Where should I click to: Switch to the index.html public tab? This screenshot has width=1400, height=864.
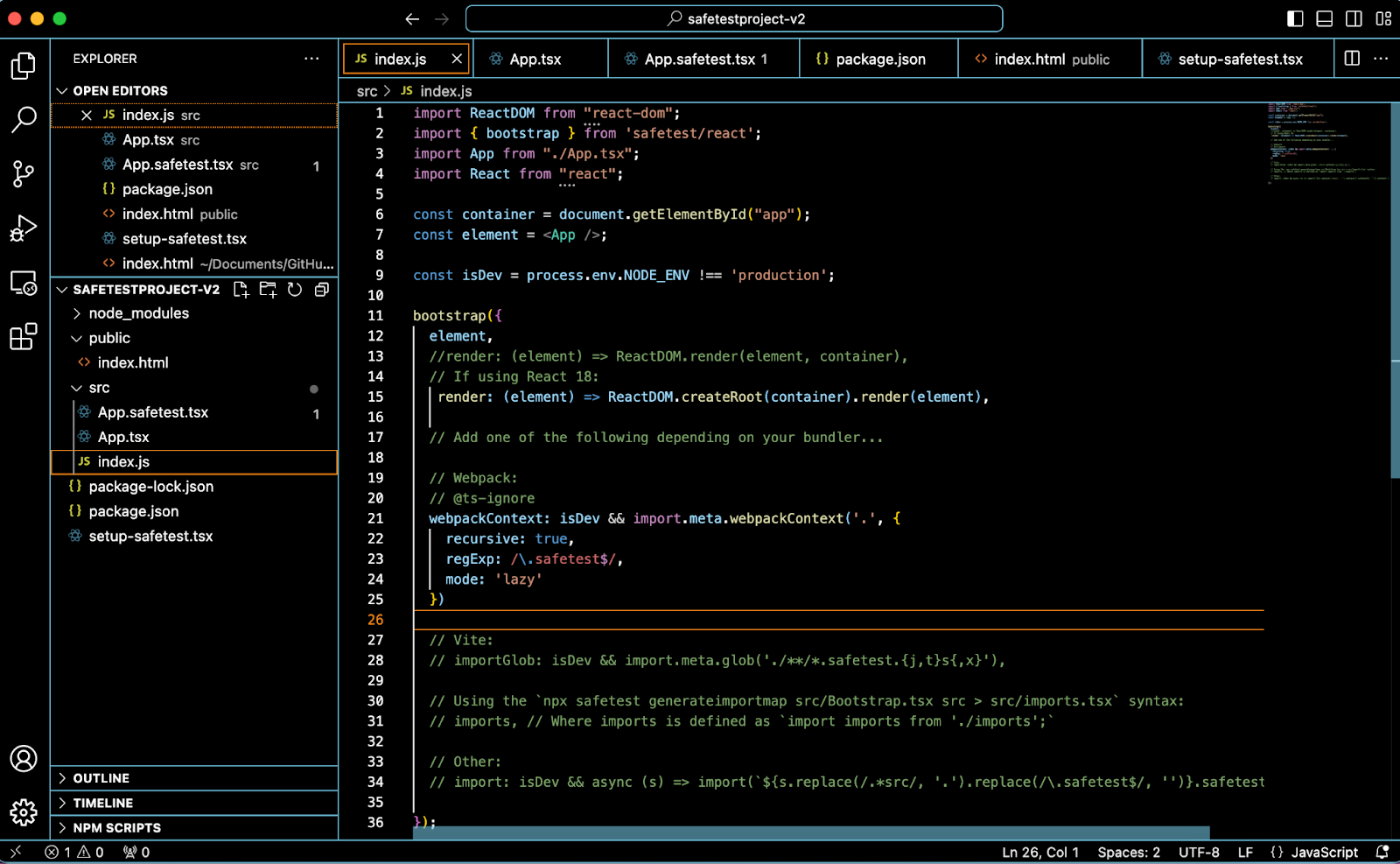(1050, 59)
